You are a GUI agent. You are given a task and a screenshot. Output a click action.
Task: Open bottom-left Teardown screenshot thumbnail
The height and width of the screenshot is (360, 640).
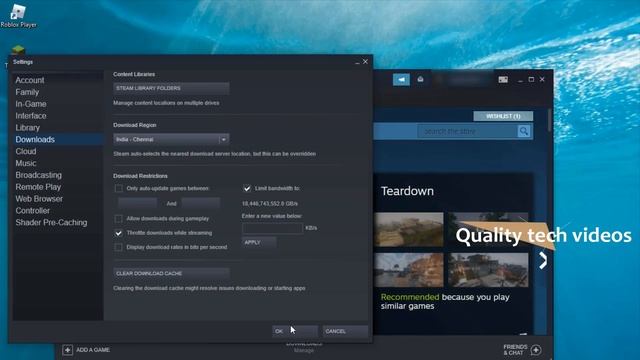[x=409, y=270]
